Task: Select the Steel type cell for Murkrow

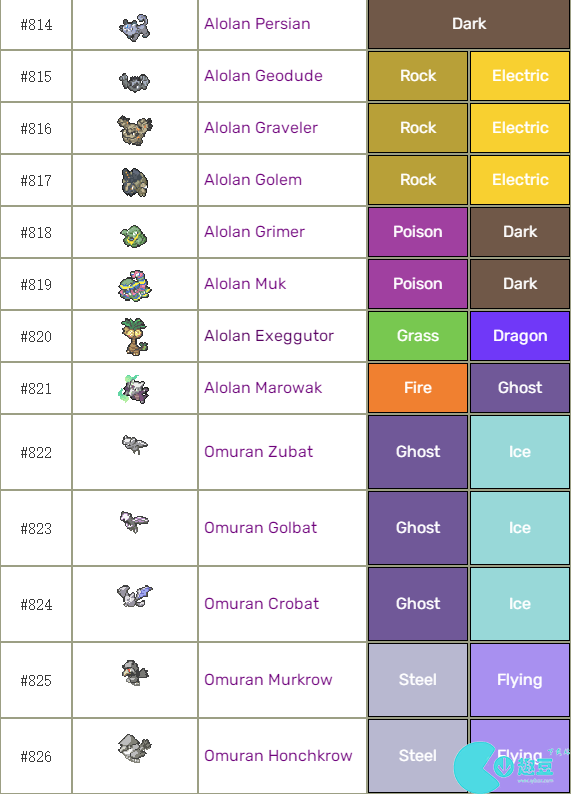Action: pyautogui.click(x=418, y=680)
